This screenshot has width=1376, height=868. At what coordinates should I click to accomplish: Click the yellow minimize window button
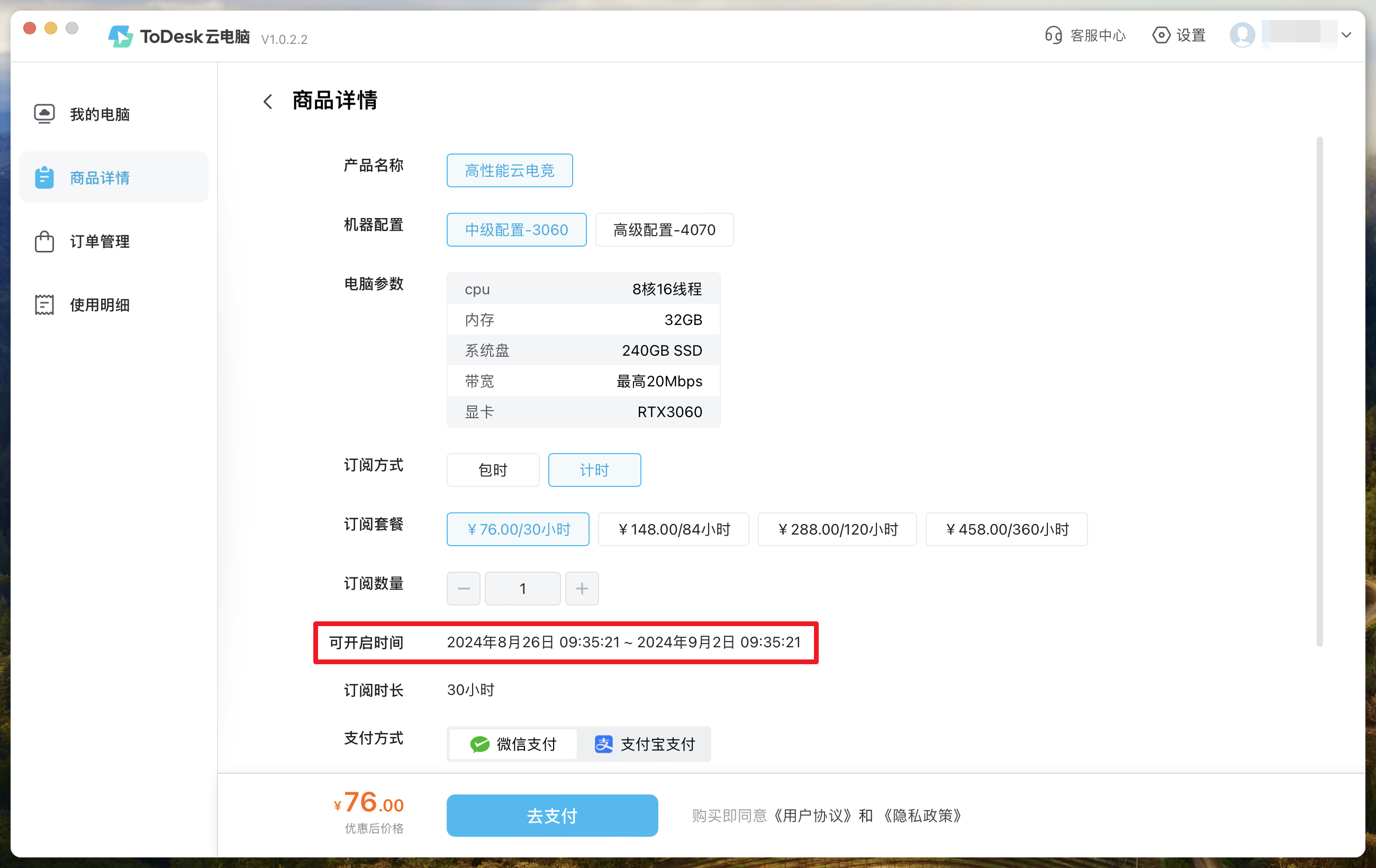(51, 28)
